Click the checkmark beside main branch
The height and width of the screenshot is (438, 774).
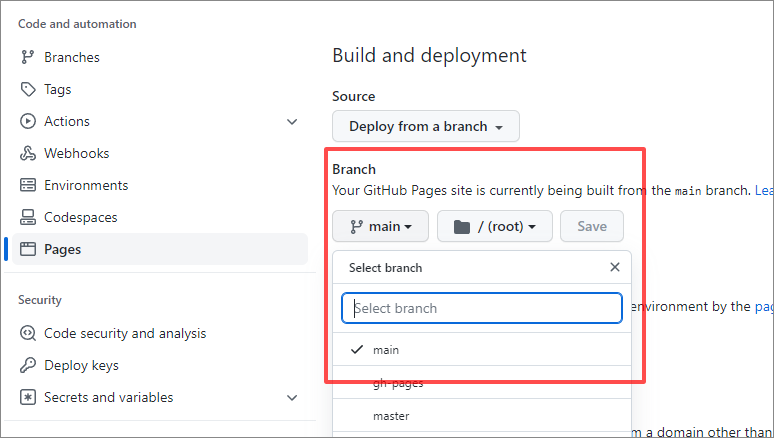click(x=357, y=350)
